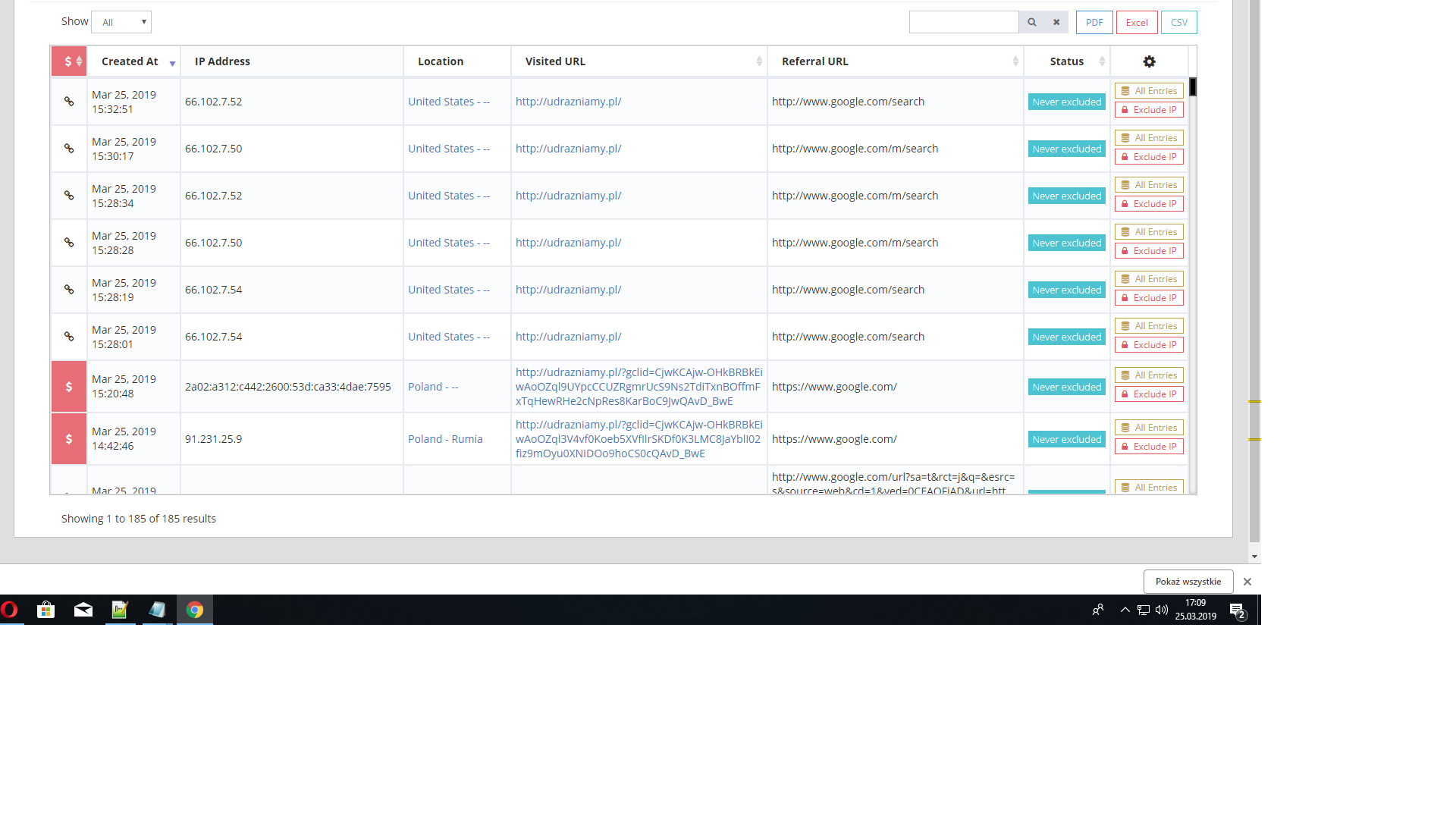Click Exclude IP for 66.102.7.52 in the first row

pos(1149,110)
